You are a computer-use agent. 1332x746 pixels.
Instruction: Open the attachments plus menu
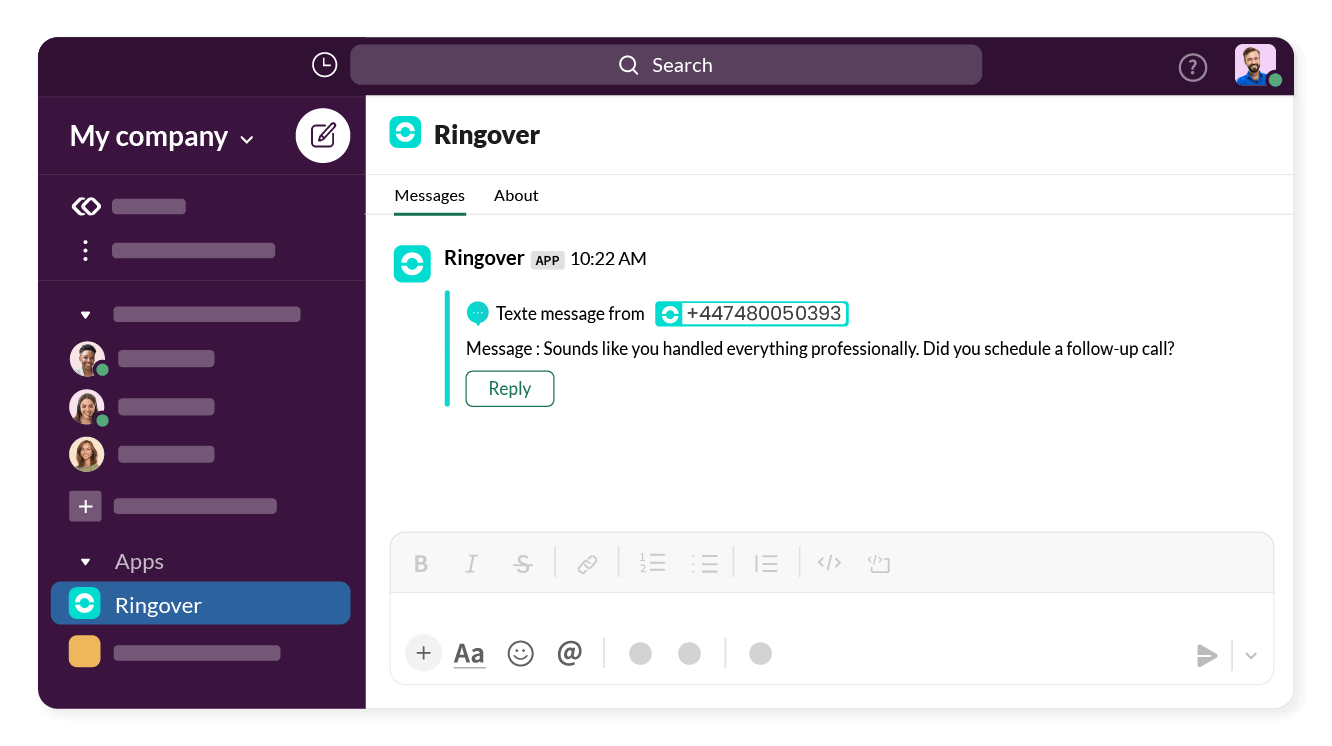(x=423, y=653)
